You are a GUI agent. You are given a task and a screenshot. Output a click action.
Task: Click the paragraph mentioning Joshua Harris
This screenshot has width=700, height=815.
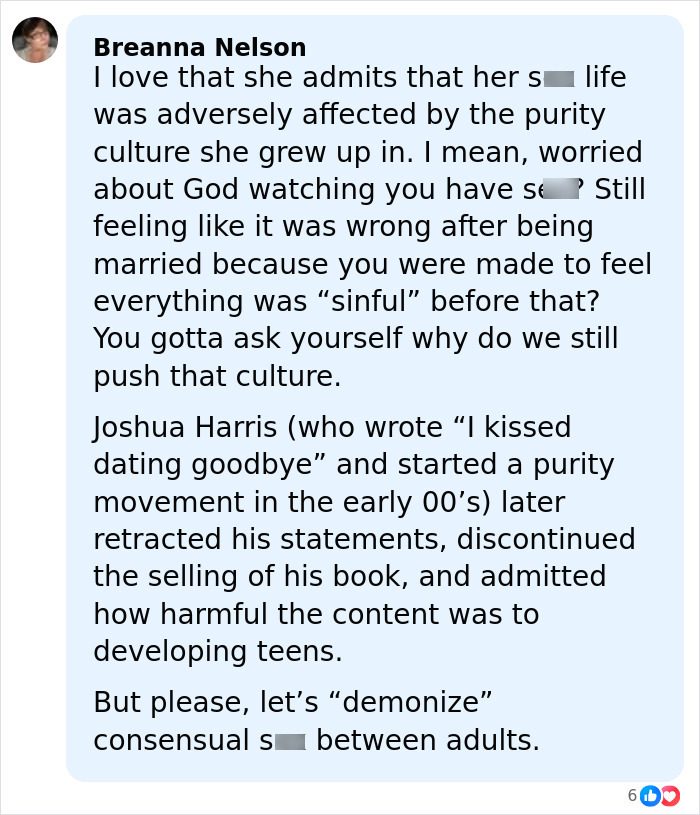(x=364, y=539)
